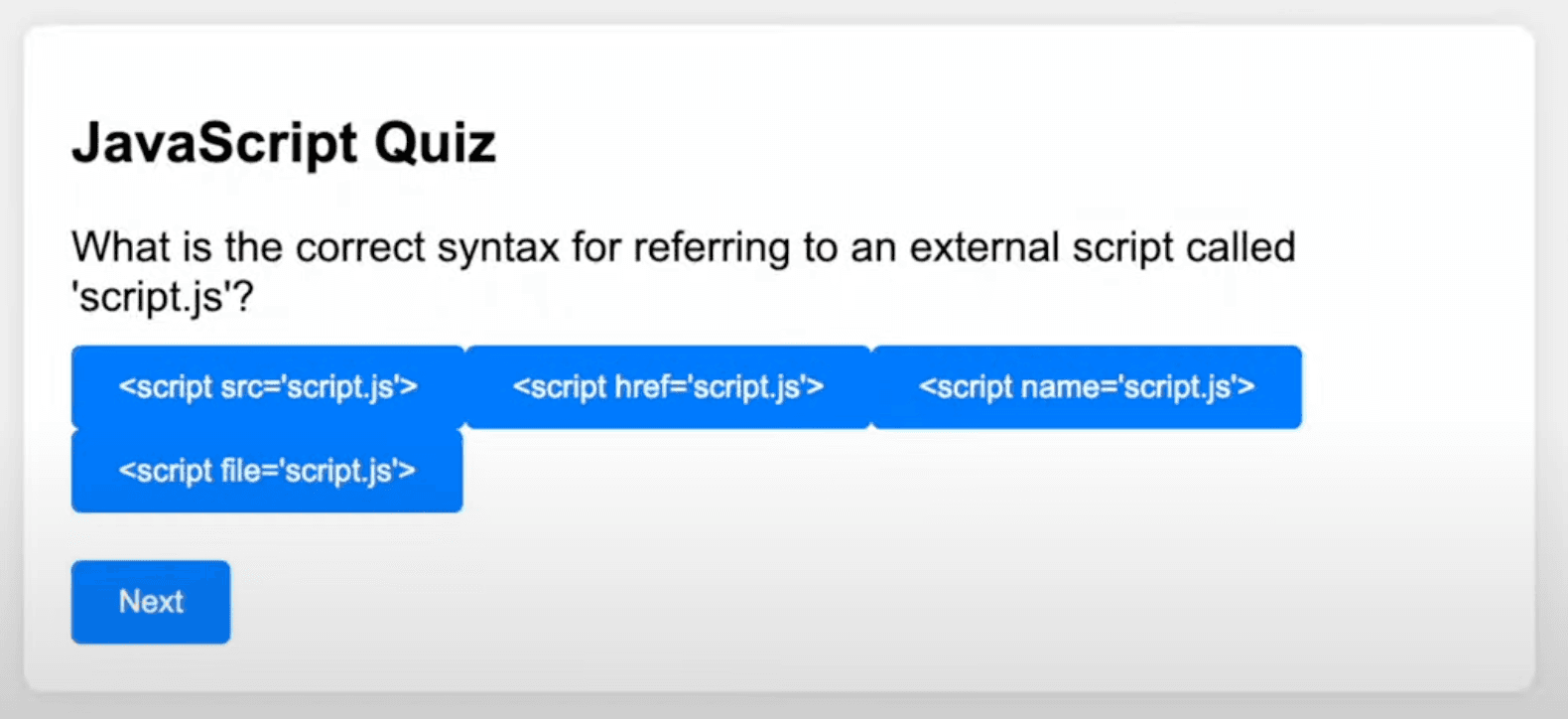Pick the option with the name attribute
This screenshot has width=1568, height=719.
(x=1087, y=387)
